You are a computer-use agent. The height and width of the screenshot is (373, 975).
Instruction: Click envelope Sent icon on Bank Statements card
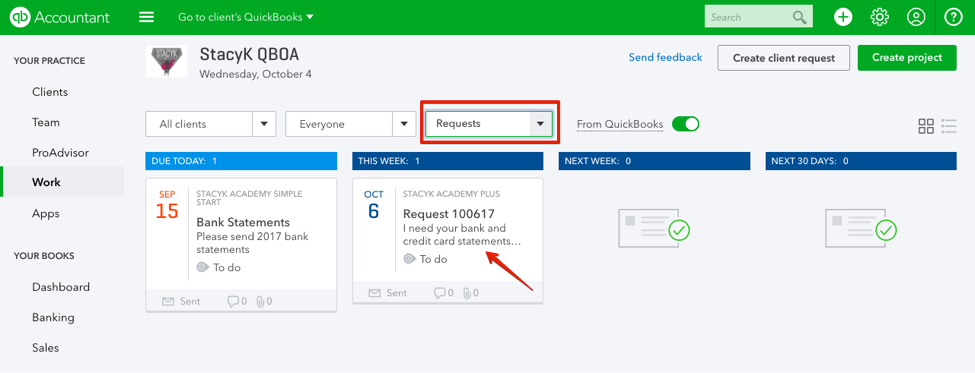point(168,302)
